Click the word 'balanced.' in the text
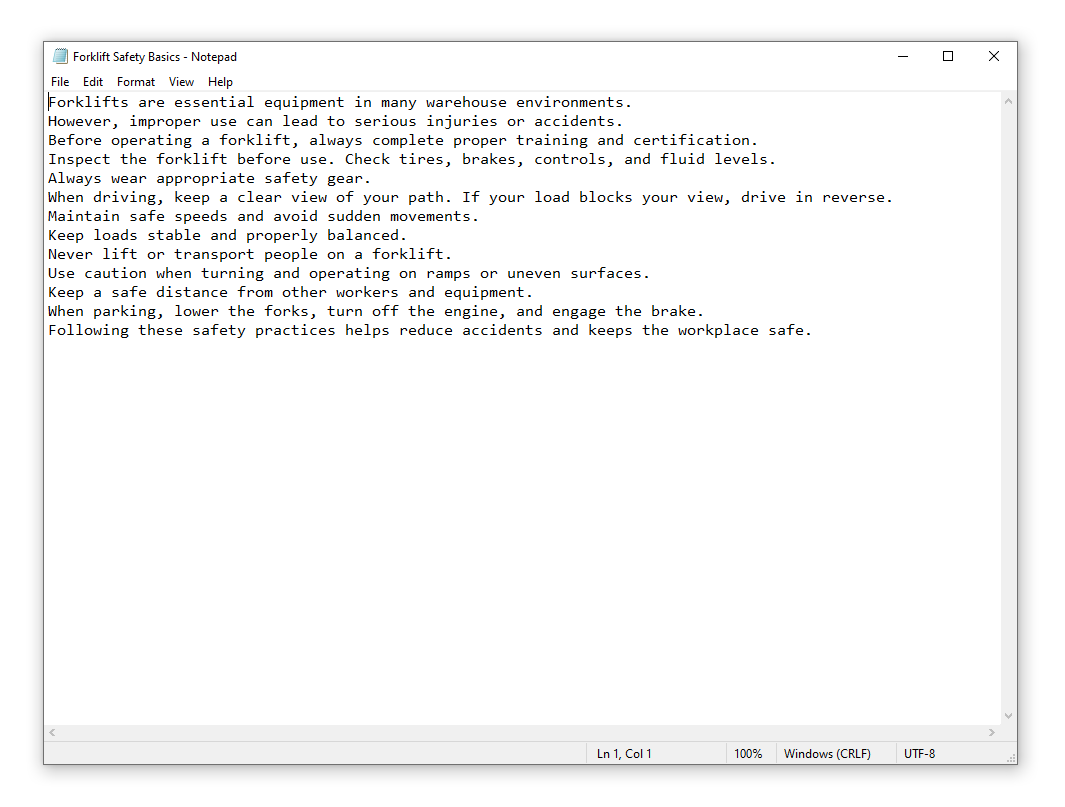The height and width of the screenshot is (807, 1065). [x=367, y=236]
